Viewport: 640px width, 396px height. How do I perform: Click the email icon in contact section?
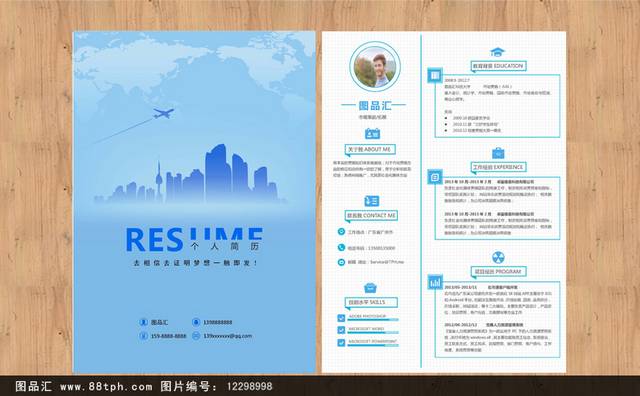341,262
